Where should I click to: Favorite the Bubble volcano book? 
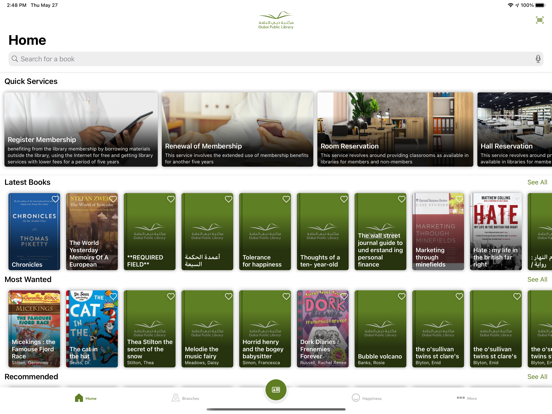pos(402,296)
